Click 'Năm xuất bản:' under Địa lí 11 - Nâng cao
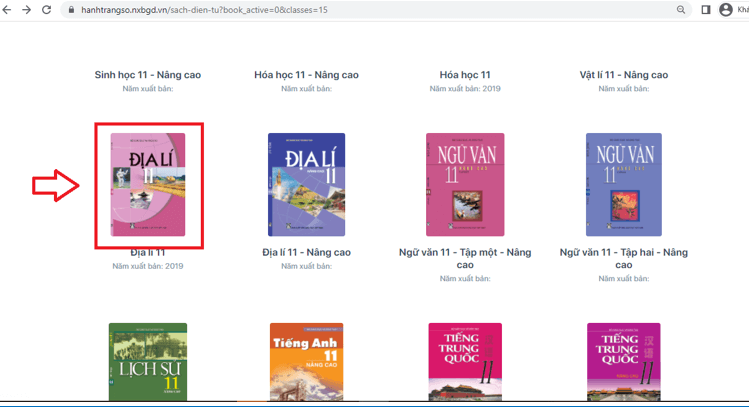Image resolution: width=752 pixels, height=407 pixels. (306, 266)
